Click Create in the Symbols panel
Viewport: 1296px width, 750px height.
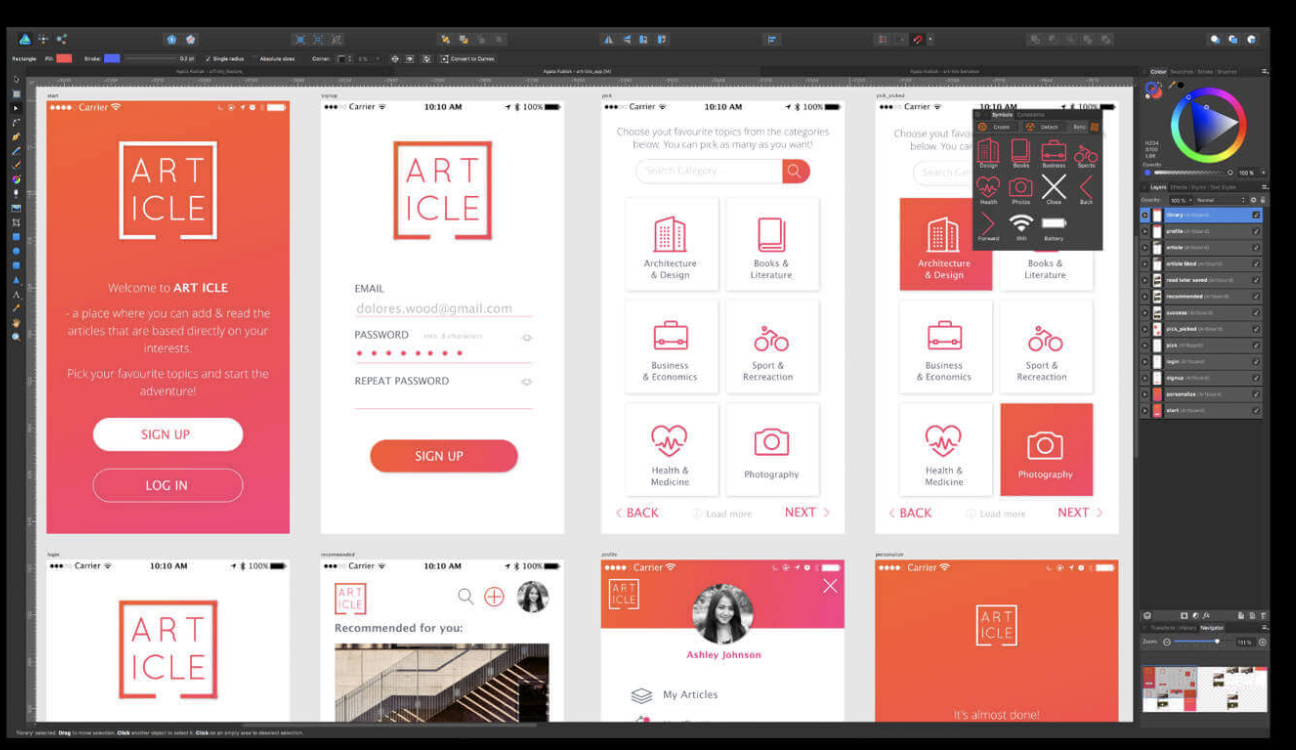point(1002,127)
